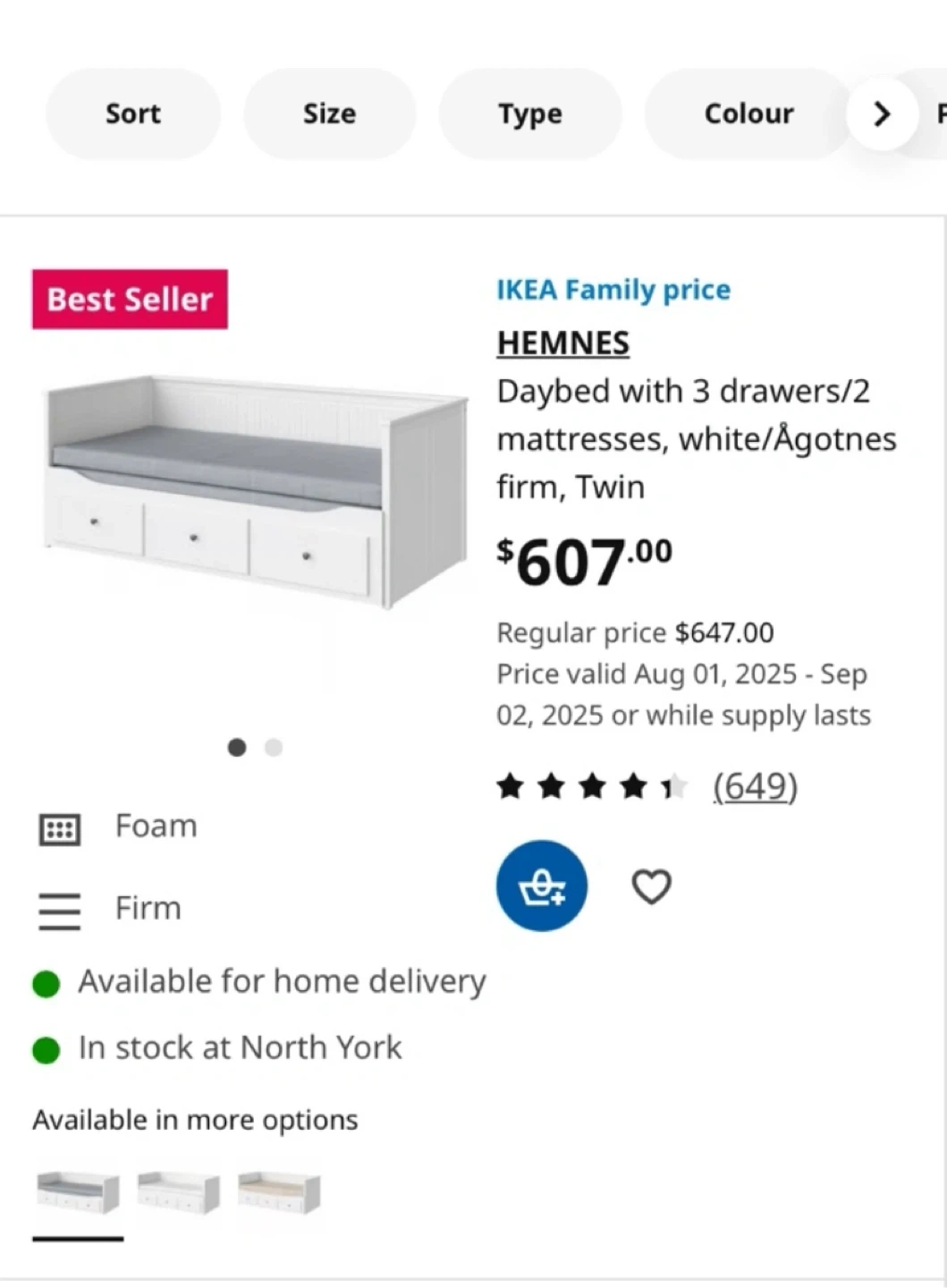Select the second white daybed variant
947x1288 pixels.
click(x=179, y=1192)
